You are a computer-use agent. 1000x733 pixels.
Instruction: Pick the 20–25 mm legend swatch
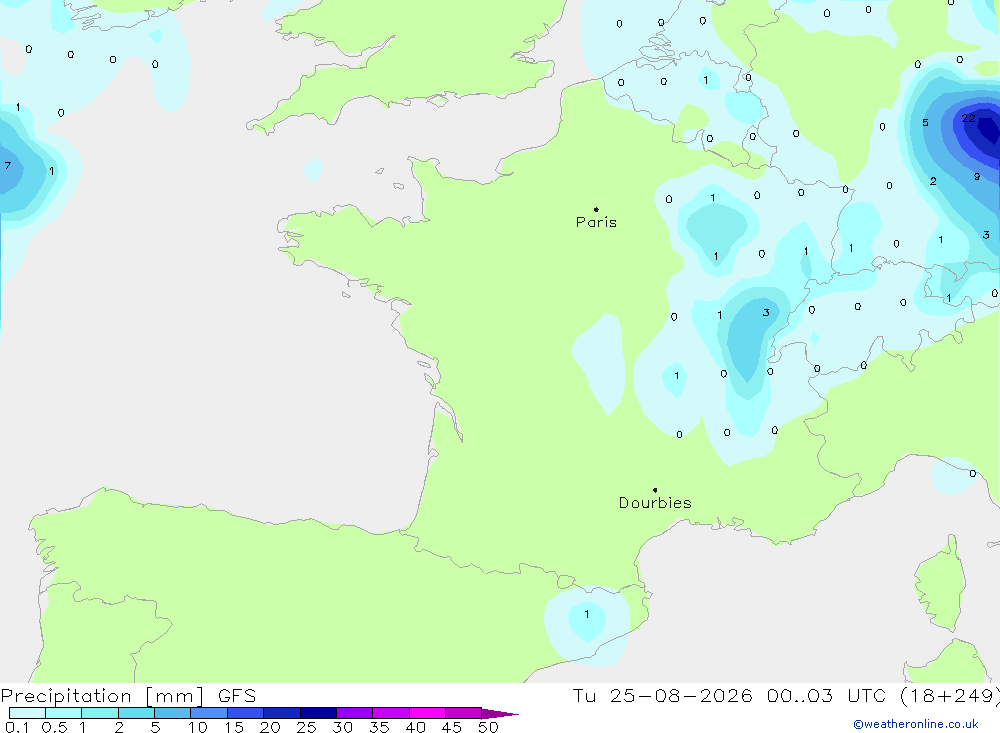[x=282, y=713]
